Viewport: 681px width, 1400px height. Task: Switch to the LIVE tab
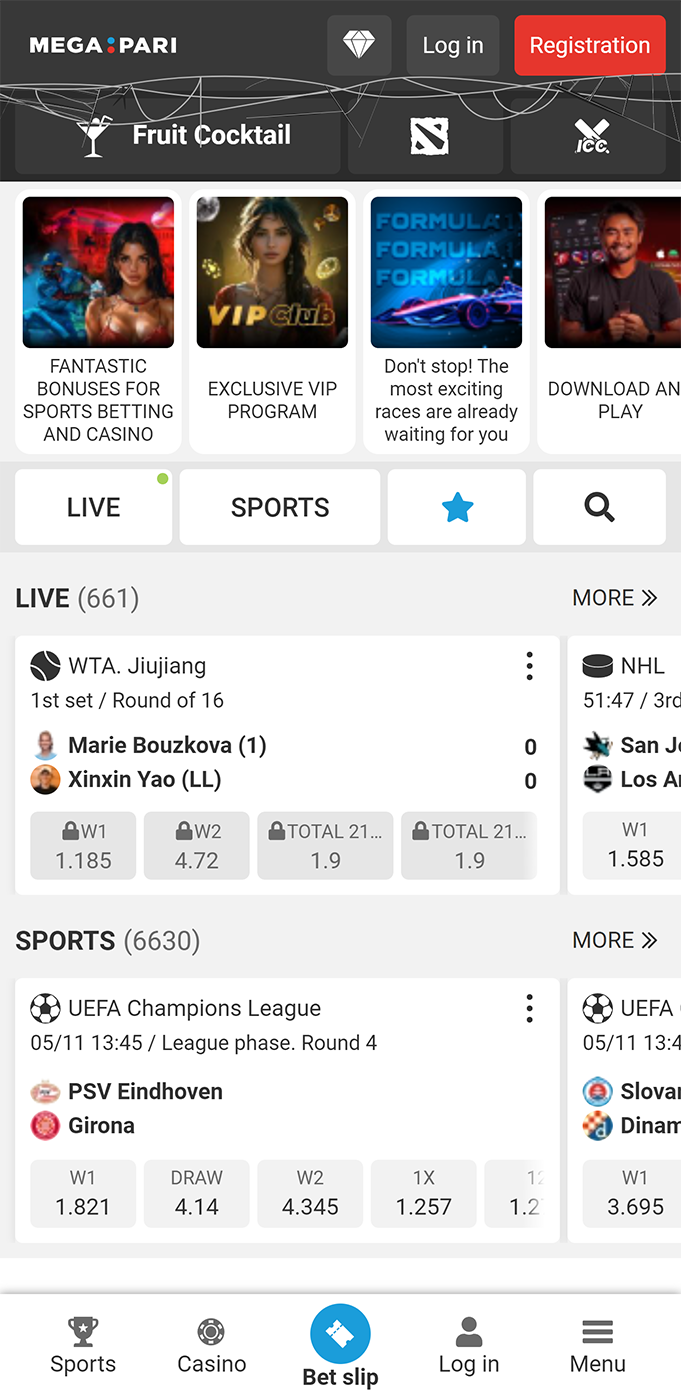93,508
